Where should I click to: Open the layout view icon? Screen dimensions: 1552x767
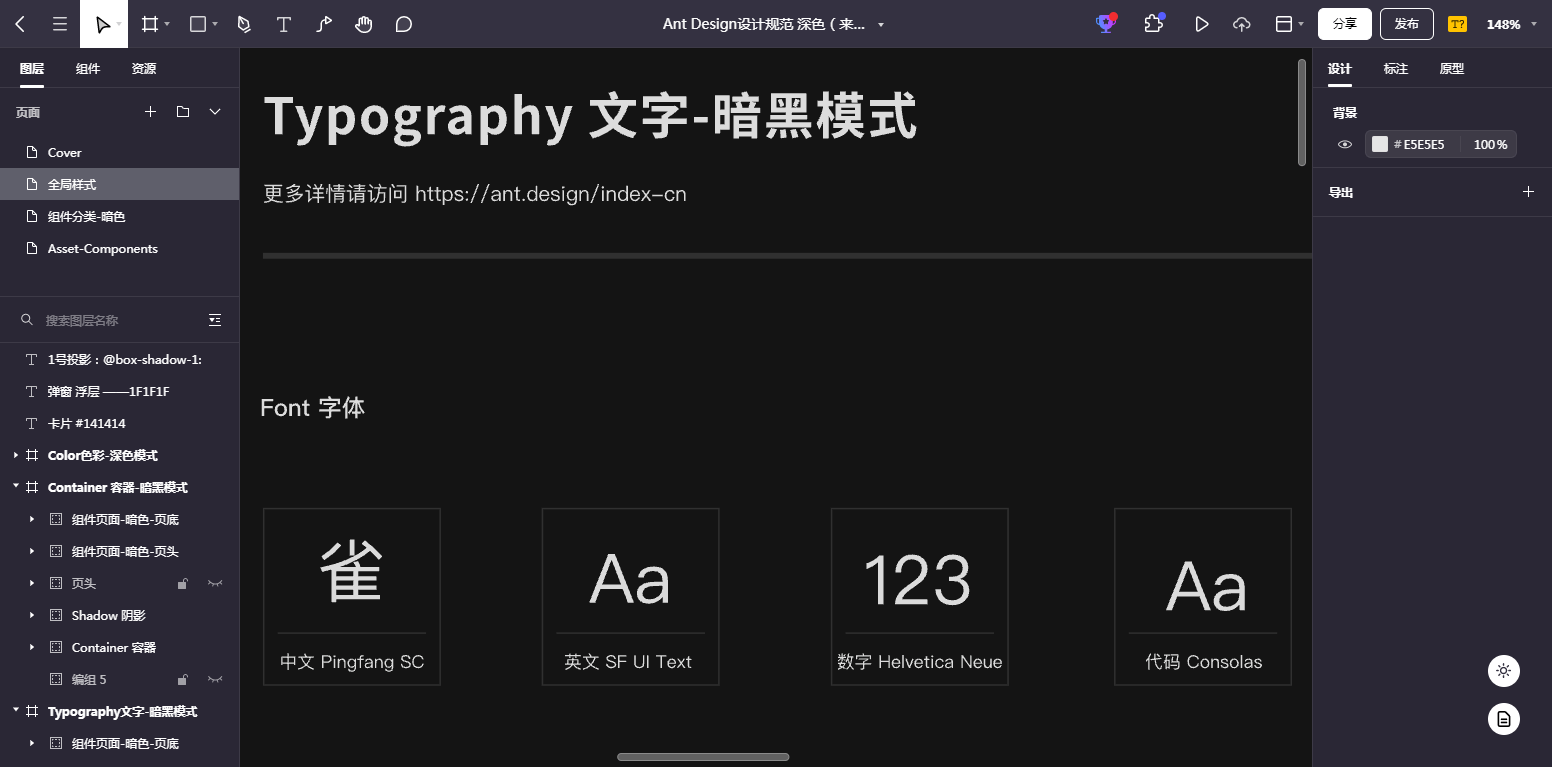(1285, 24)
